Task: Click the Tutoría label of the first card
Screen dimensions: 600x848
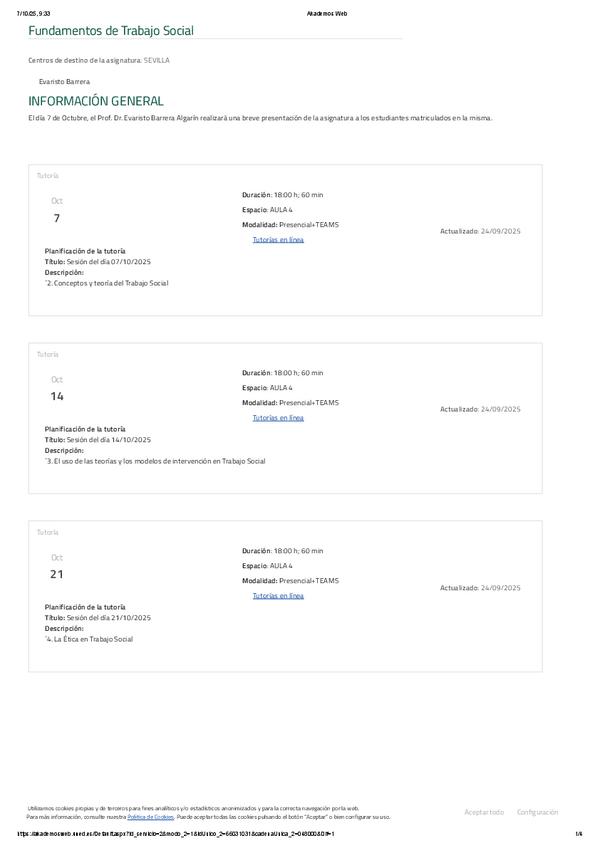Action: pyautogui.click(x=48, y=176)
